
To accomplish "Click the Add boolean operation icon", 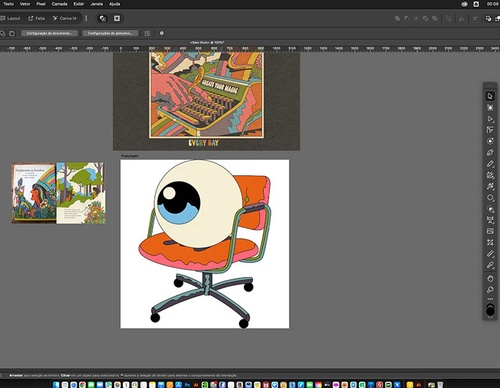I will pos(397,19).
